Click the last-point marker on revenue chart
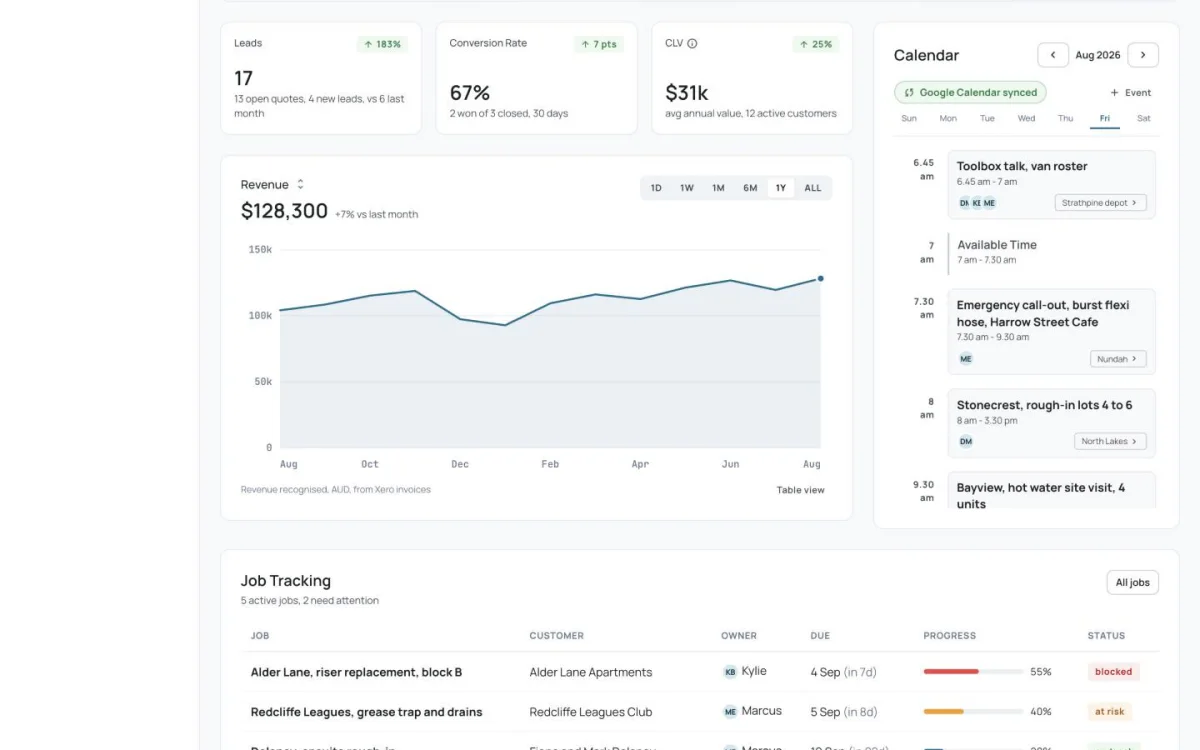 tap(821, 278)
